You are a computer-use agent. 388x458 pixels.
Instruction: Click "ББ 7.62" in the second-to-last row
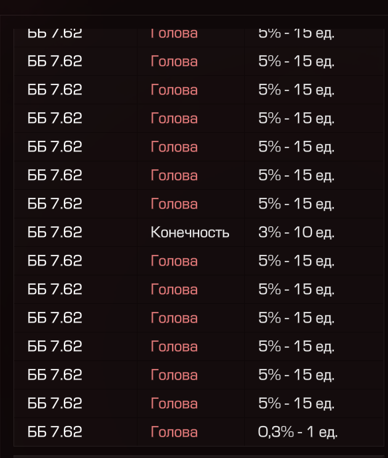pyautogui.click(x=55, y=403)
